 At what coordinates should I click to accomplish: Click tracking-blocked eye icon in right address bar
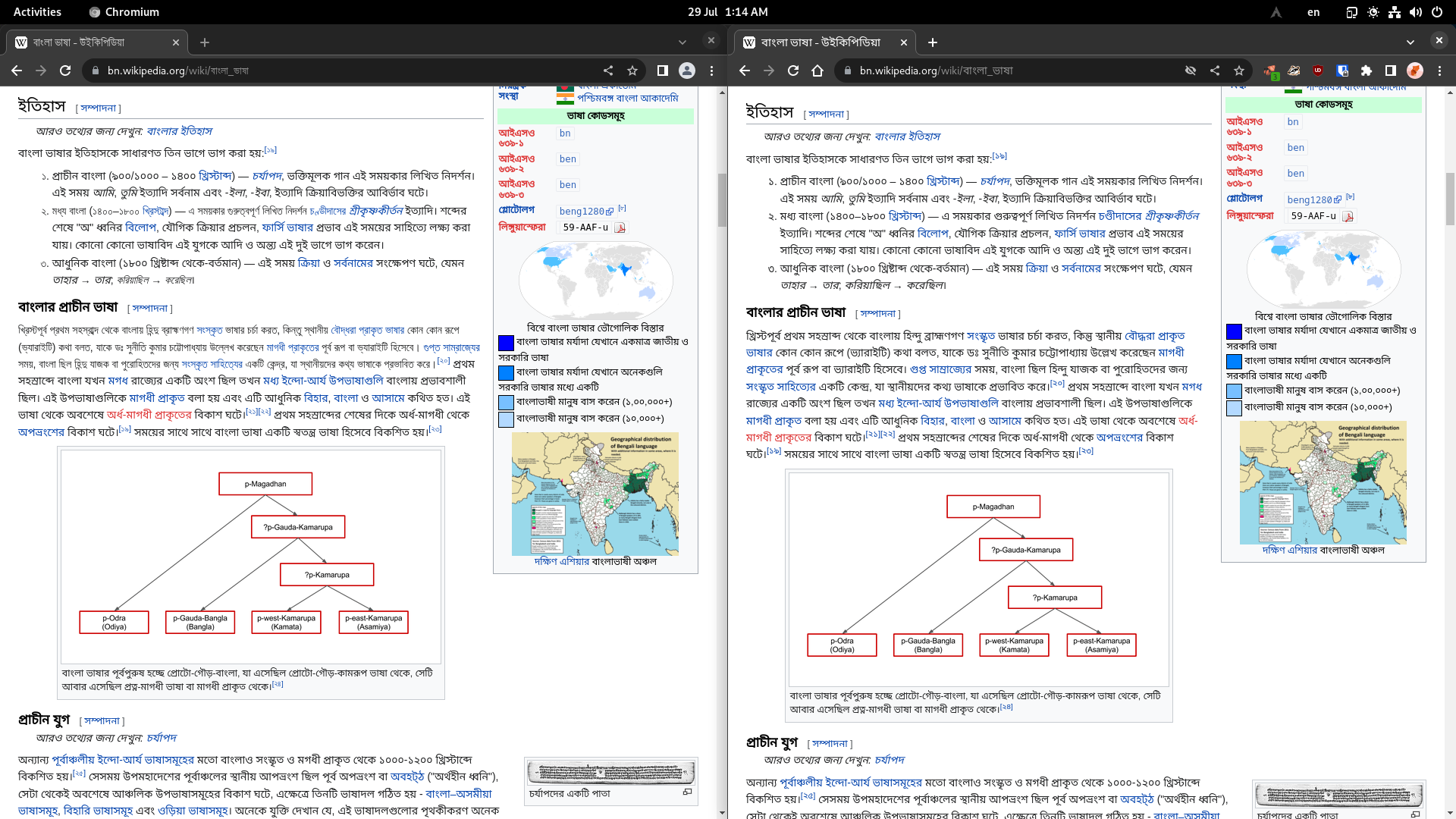(1191, 71)
